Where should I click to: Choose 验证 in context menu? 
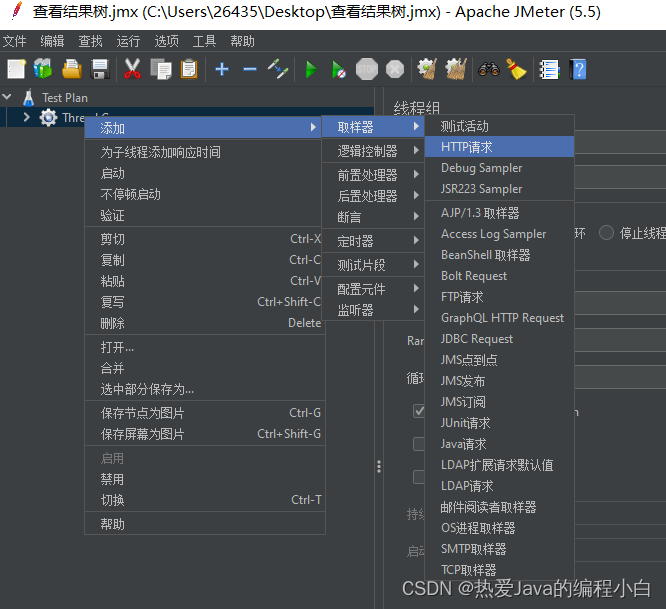click(203, 215)
